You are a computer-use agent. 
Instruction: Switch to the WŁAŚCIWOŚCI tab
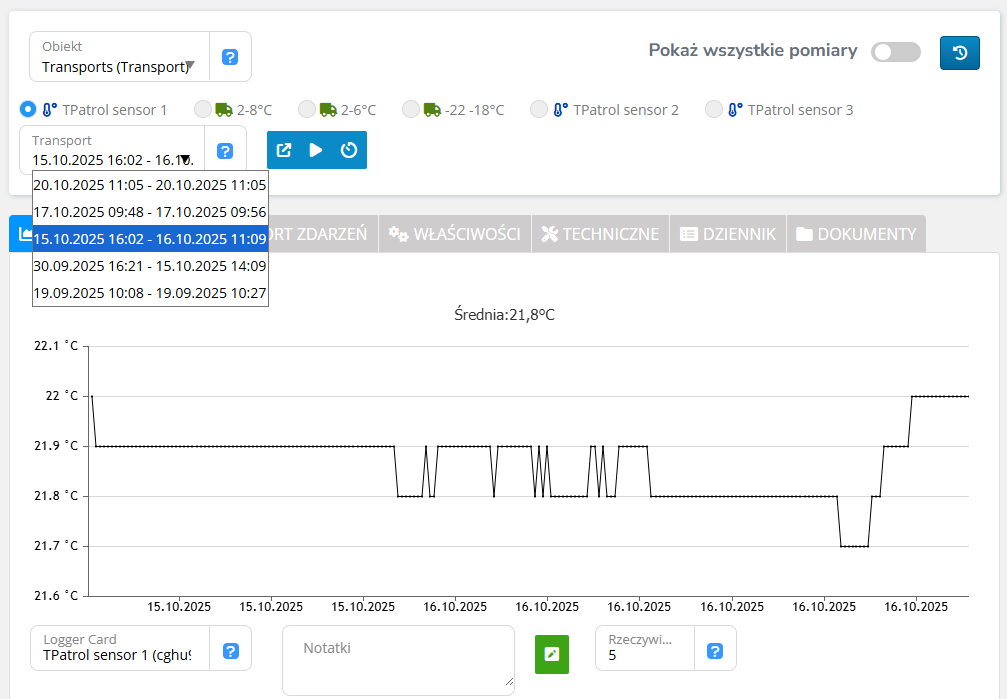pyautogui.click(x=455, y=234)
